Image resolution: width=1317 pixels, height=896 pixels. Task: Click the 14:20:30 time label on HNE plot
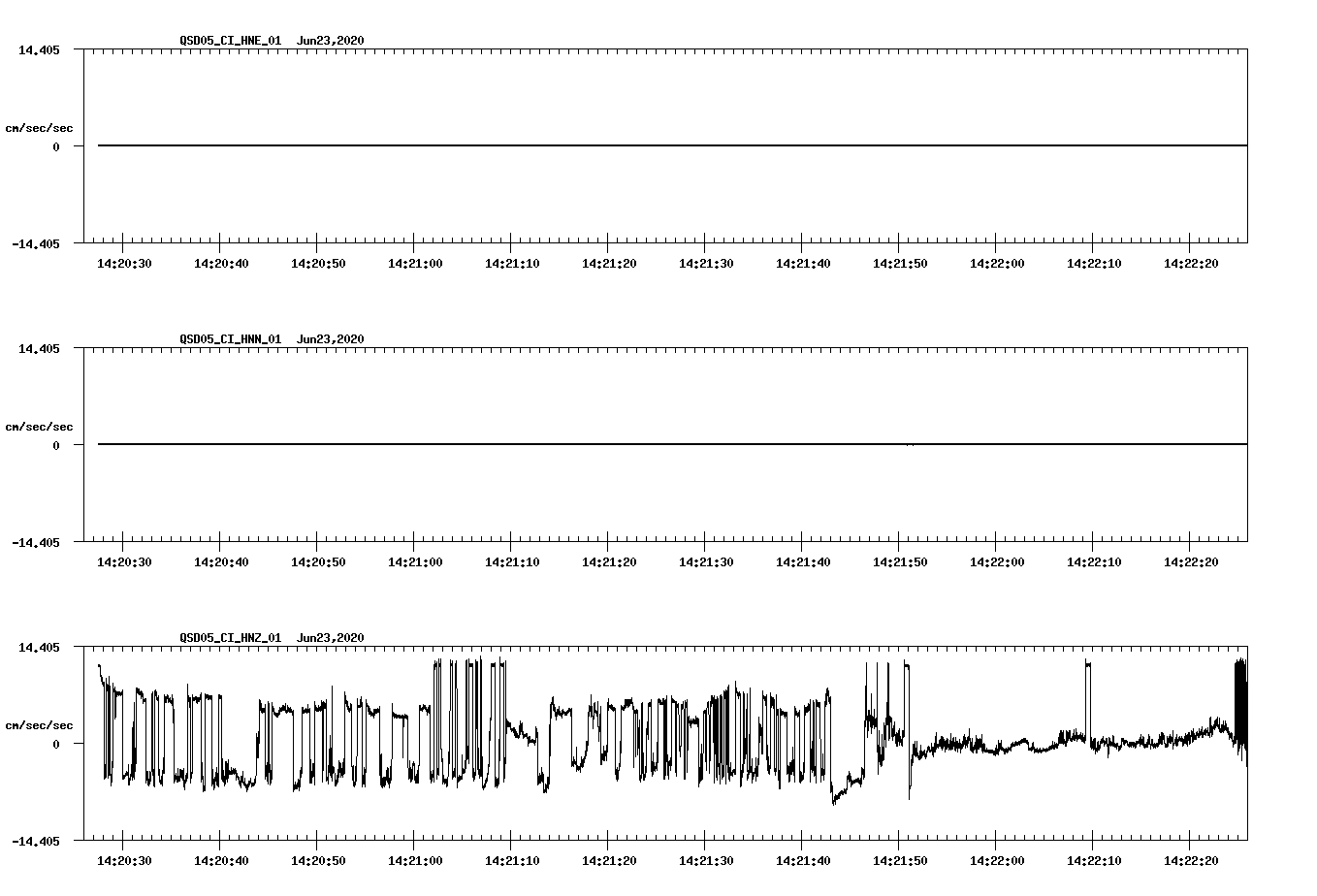(x=123, y=264)
